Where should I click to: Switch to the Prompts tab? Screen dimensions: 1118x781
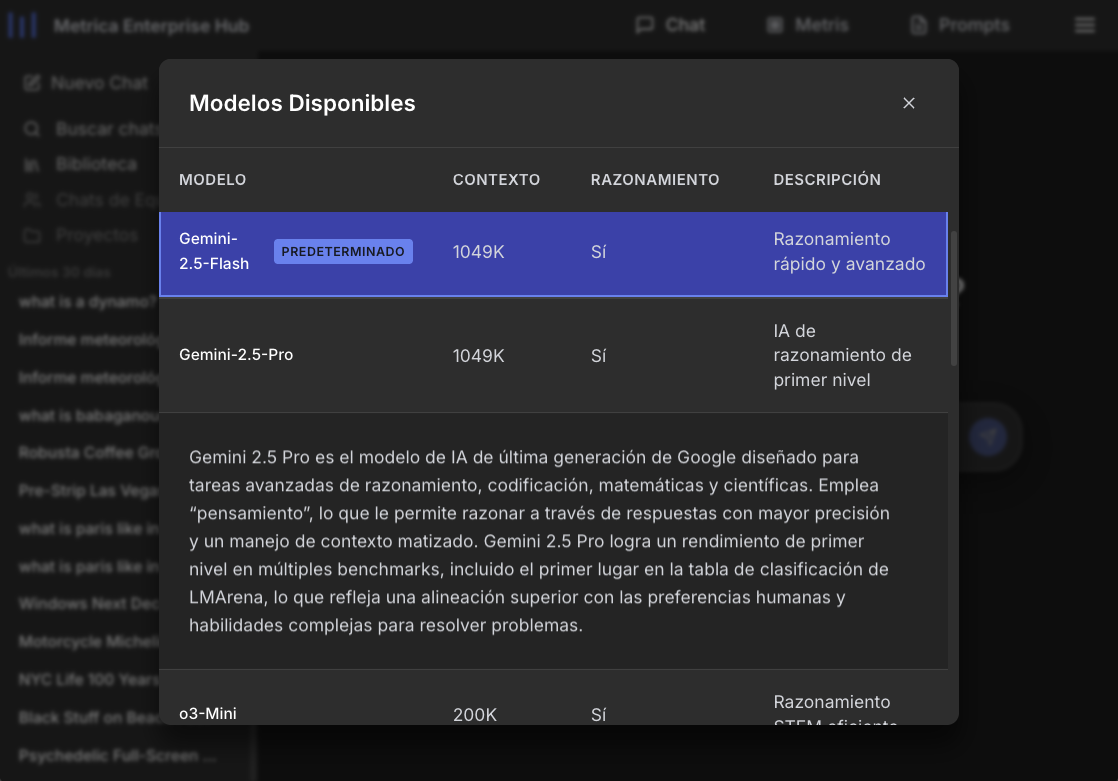pyautogui.click(x=958, y=25)
